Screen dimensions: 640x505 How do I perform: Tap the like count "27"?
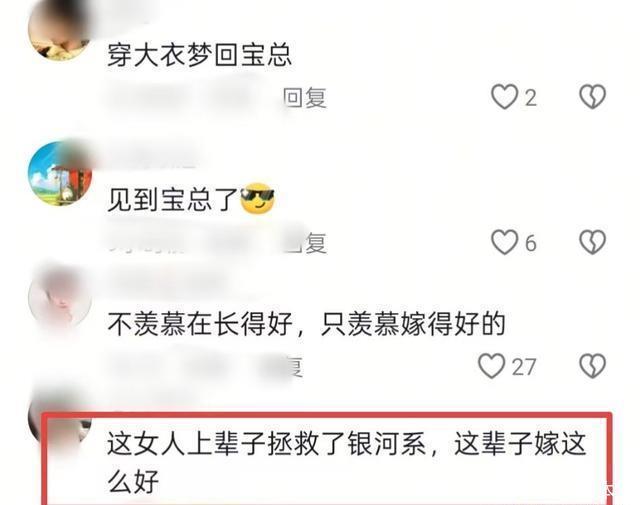524,367
